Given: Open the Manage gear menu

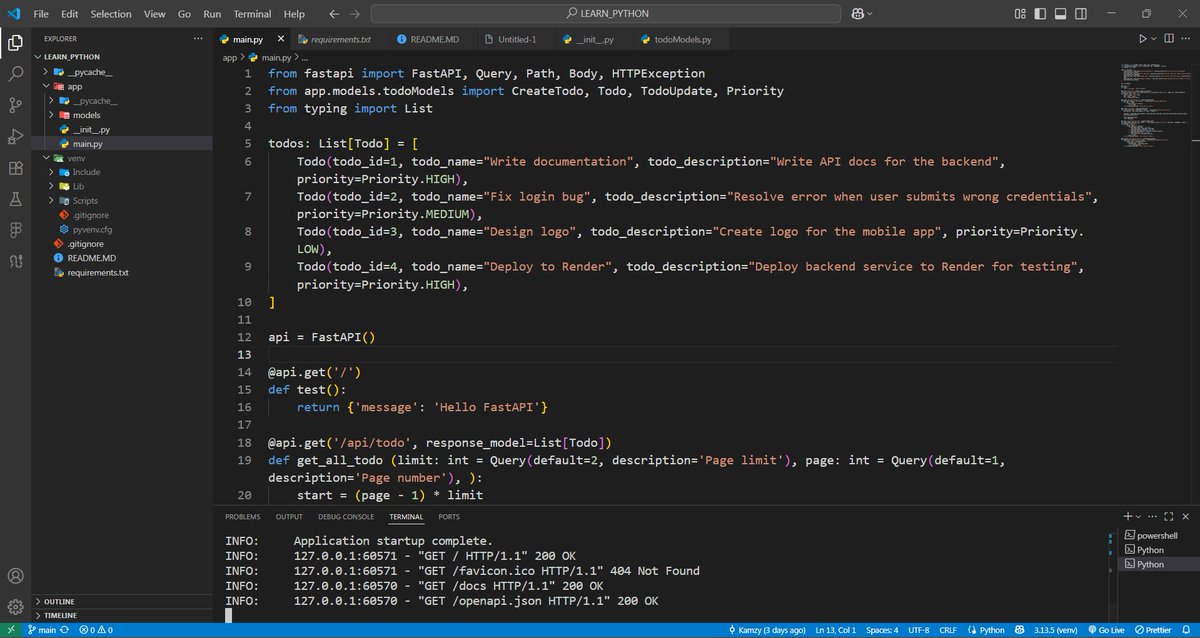Looking at the screenshot, I should point(15,607).
